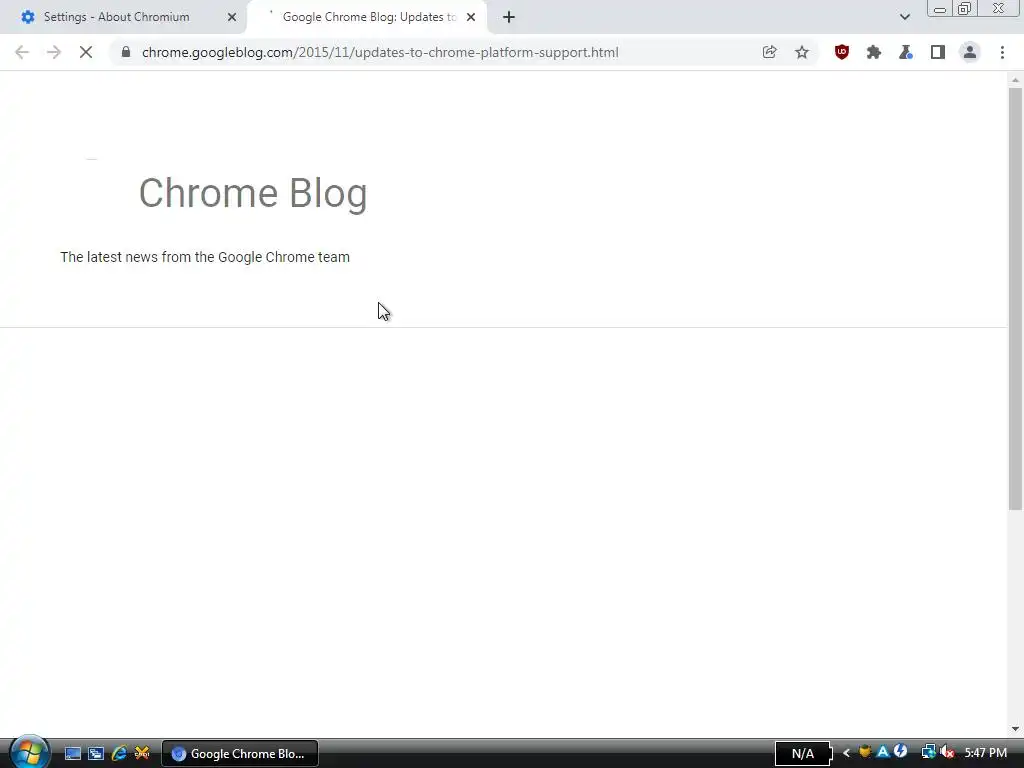The height and width of the screenshot is (768, 1024).
Task: Switch between windows quick launch icon
Action: click(96, 754)
